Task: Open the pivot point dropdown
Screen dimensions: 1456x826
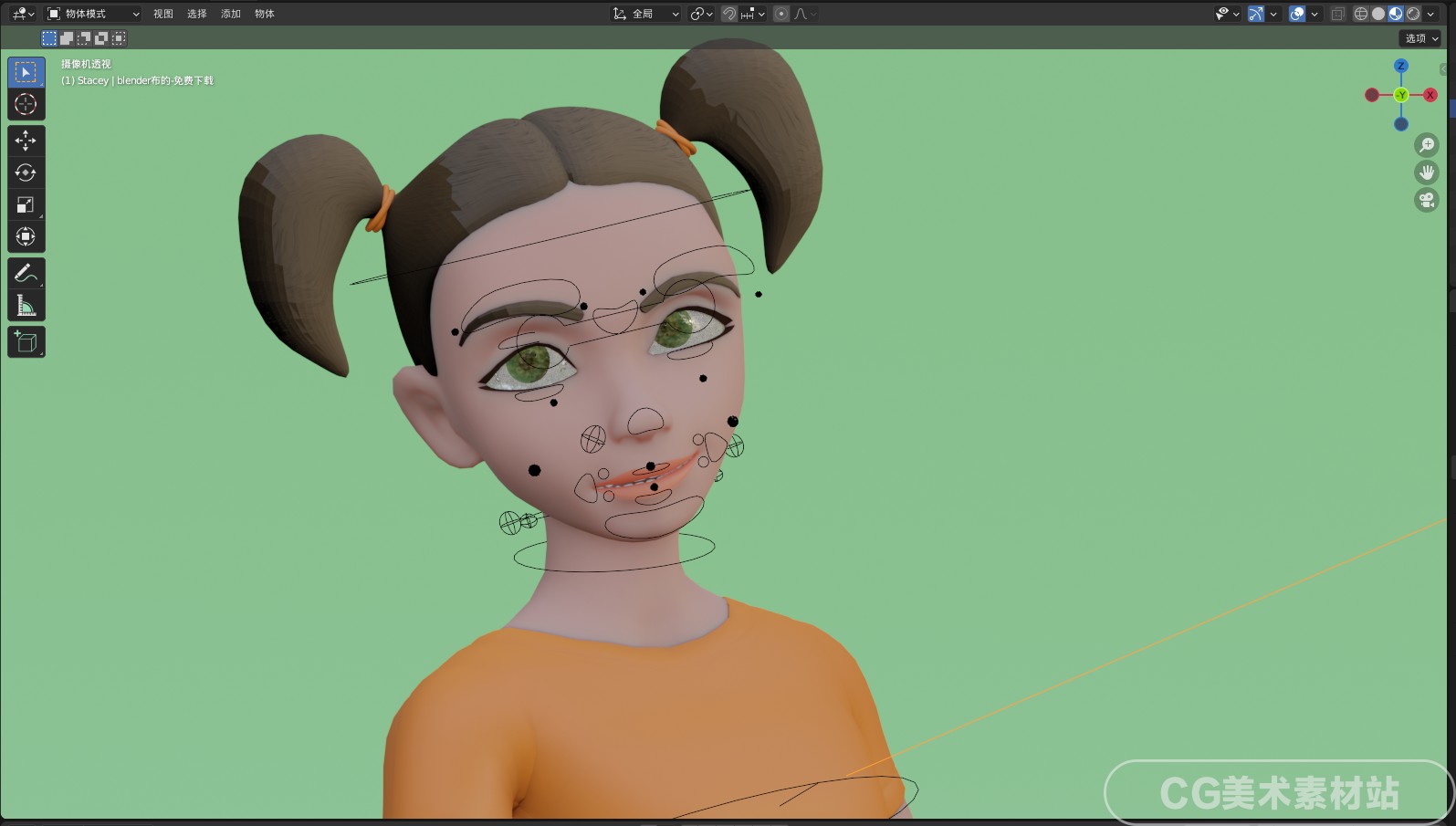Action: 701,14
